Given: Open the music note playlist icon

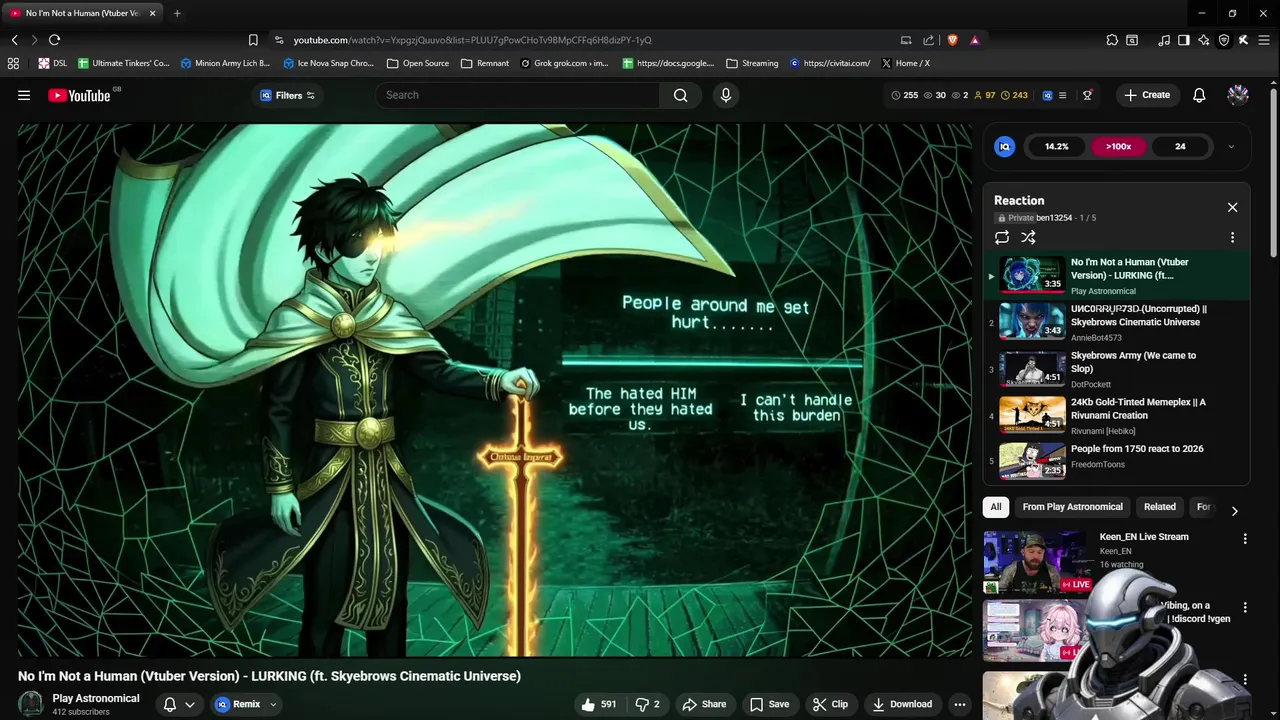Looking at the screenshot, I should (x=1164, y=40).
